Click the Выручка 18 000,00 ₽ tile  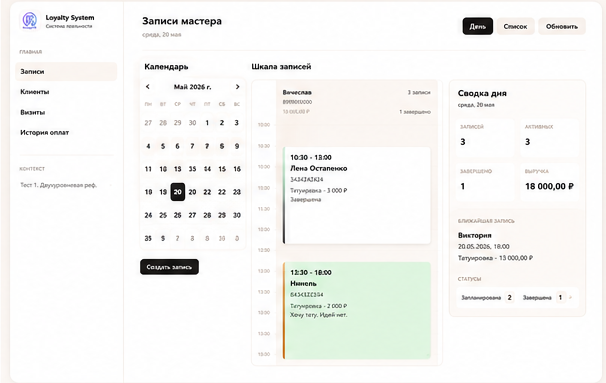click(550, 182)
